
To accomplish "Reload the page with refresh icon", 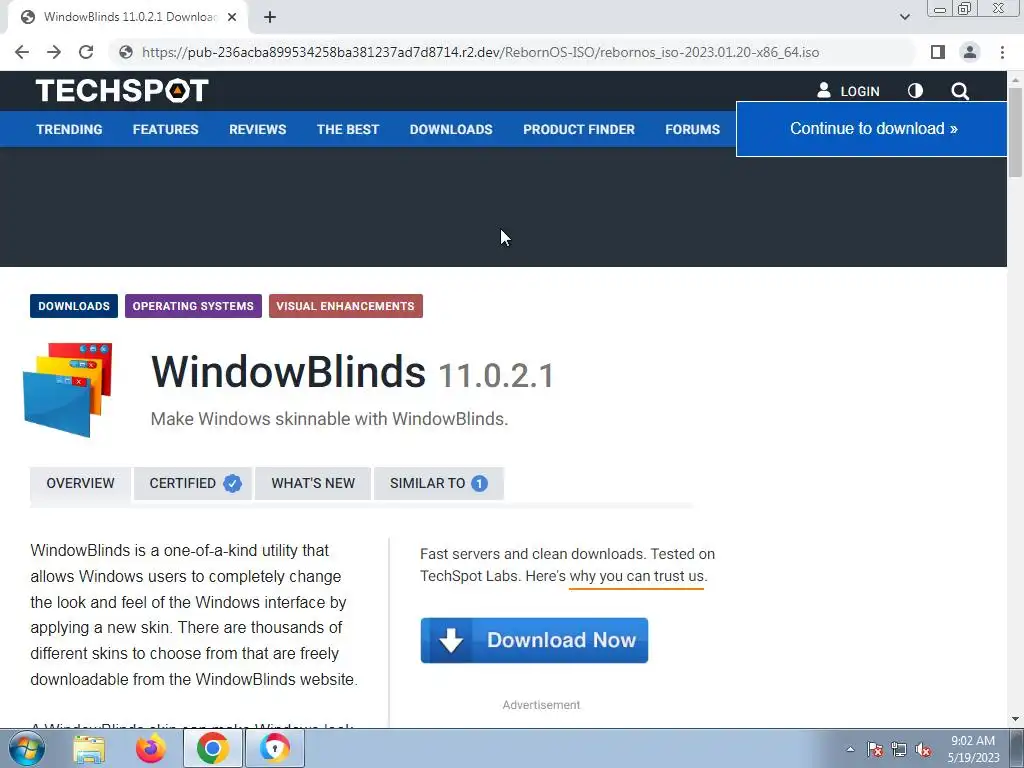I will click(86, 52).
